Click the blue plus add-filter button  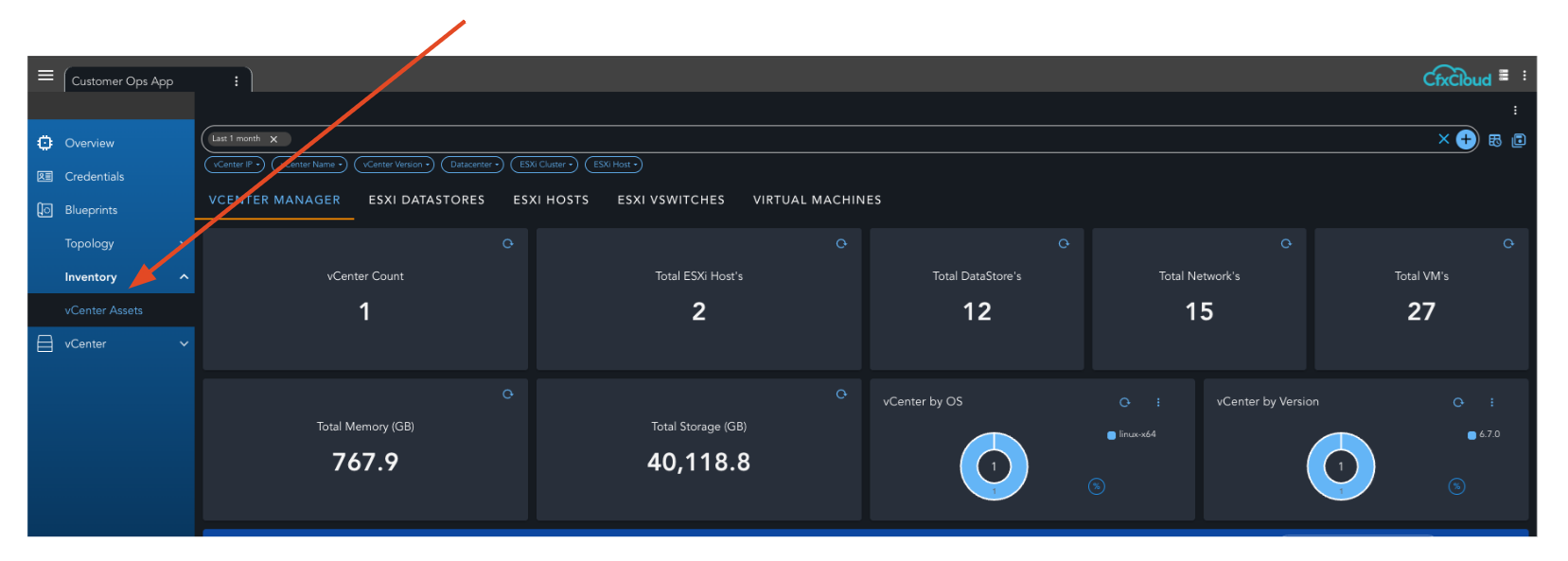tap(1466, 140)
